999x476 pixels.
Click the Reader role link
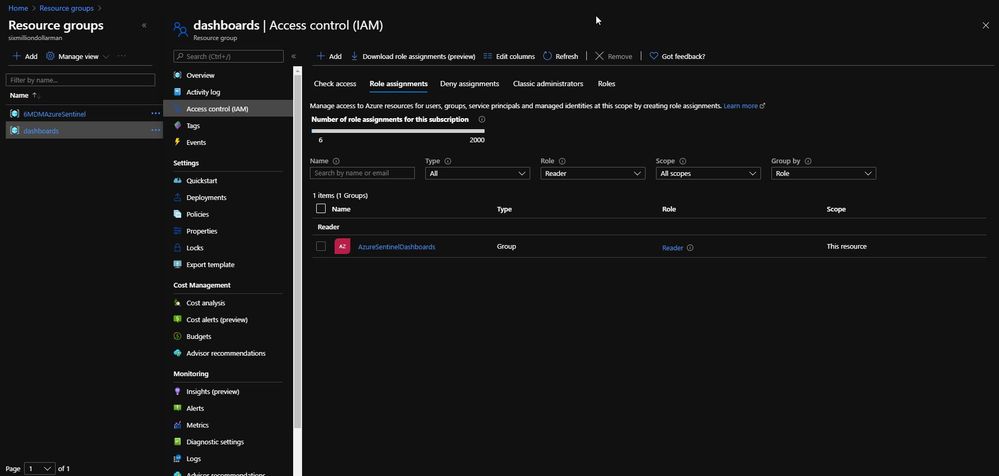(672, 248)
